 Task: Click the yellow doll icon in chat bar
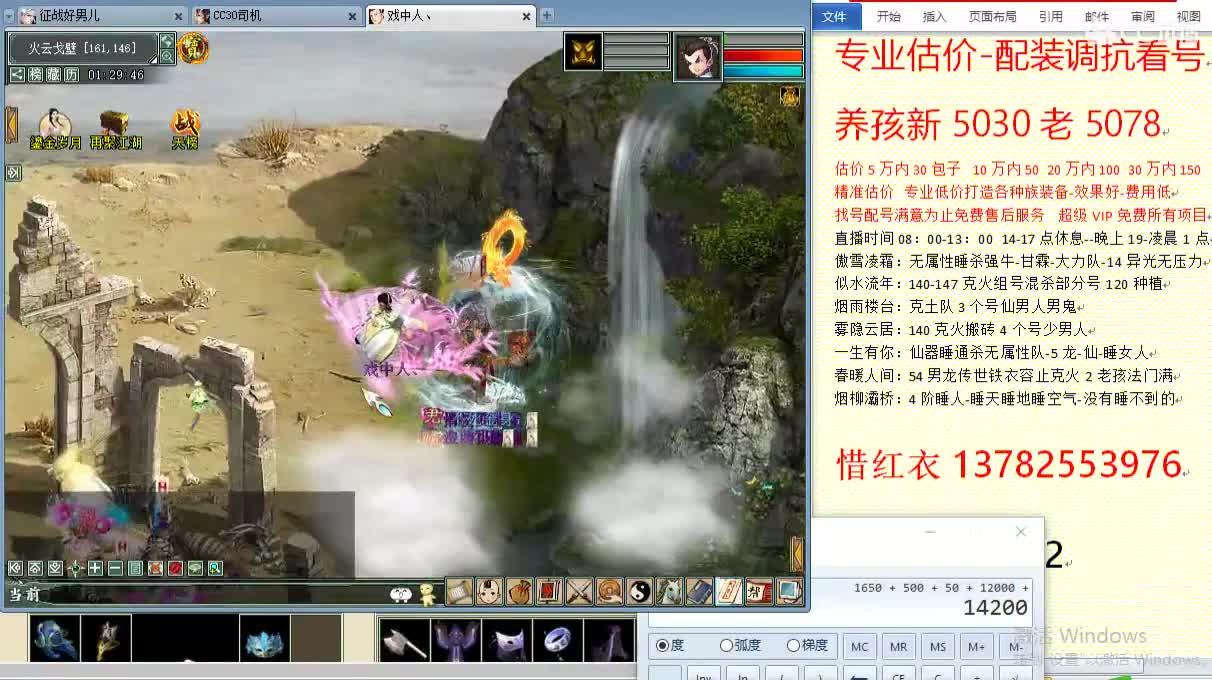point(427,594)
